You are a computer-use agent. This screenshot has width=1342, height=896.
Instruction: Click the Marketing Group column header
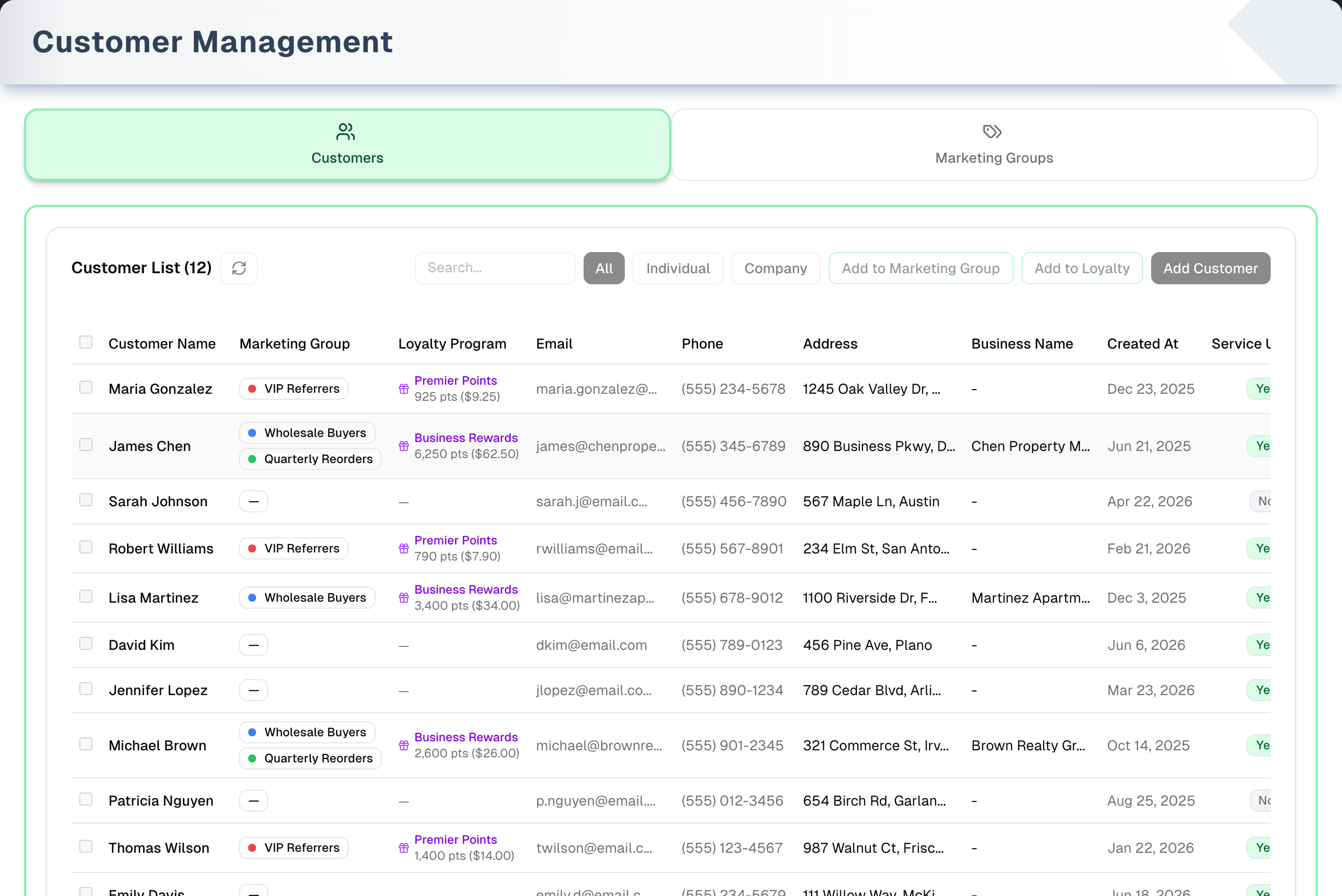pyautogui.click(x=294, y=344)
